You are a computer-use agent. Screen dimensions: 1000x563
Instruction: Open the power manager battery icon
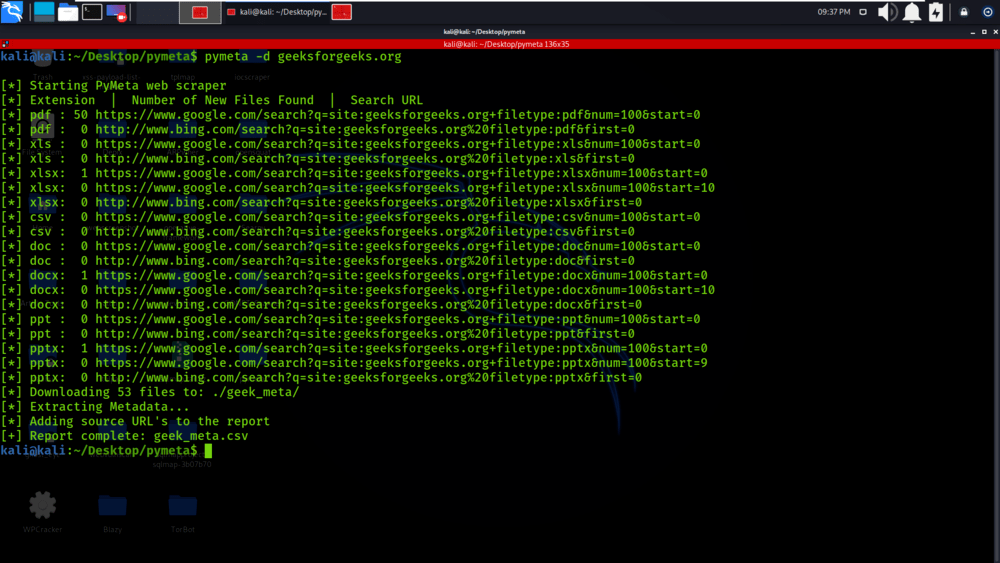[936, 12]
